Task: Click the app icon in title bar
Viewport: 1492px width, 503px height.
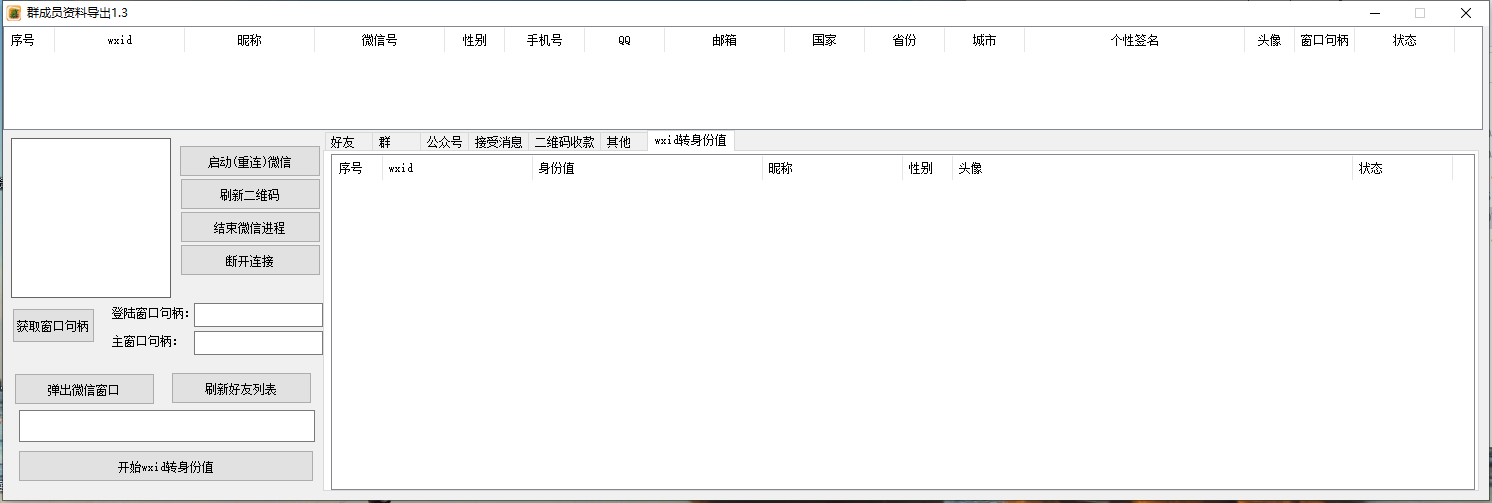Action: [x=14, y=13]
